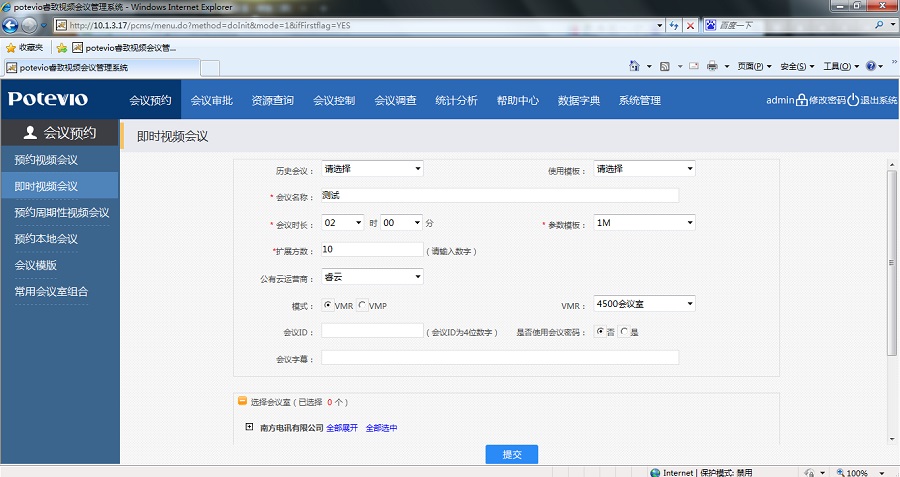Screen dimensions: 900x477
Task: Select the VMP mode radio button
Action: tap(362, 305)
